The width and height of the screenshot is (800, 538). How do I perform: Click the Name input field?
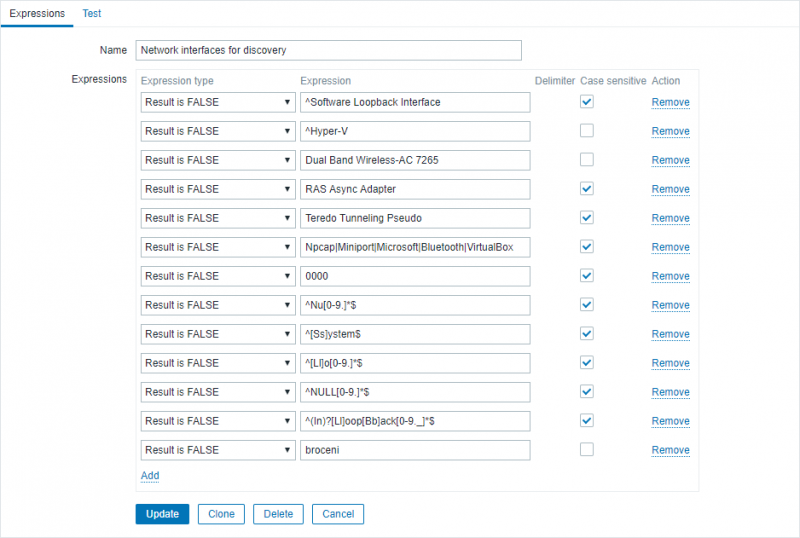(329, 50)
